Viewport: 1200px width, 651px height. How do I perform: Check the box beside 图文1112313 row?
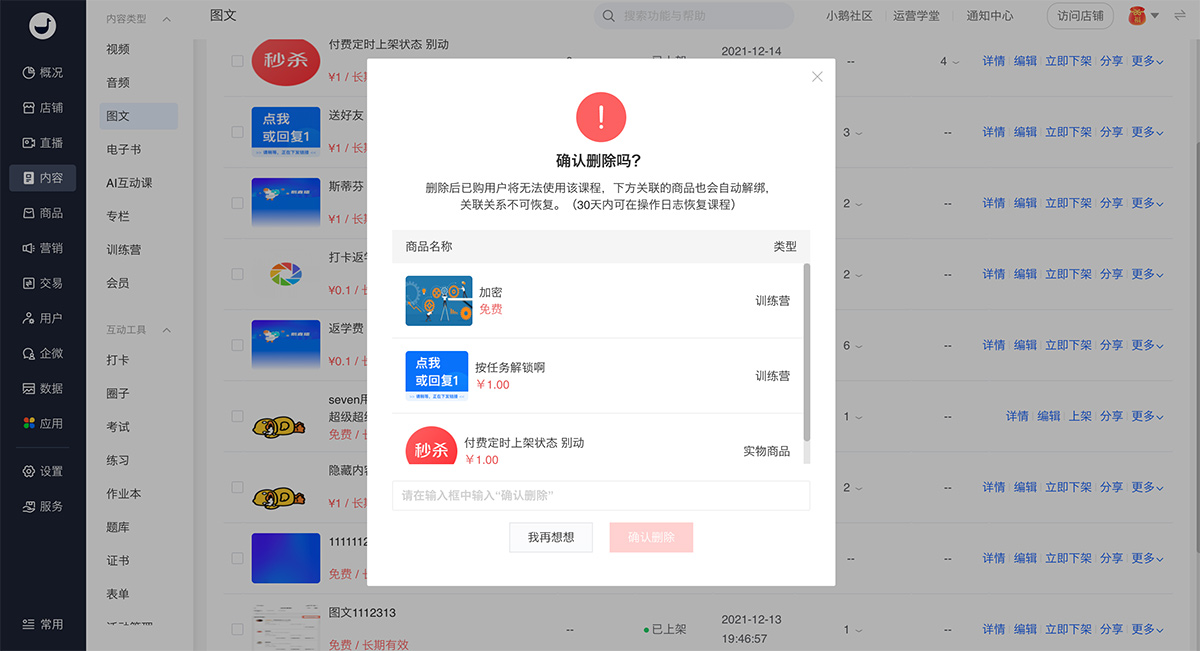[x=238, y=630]
